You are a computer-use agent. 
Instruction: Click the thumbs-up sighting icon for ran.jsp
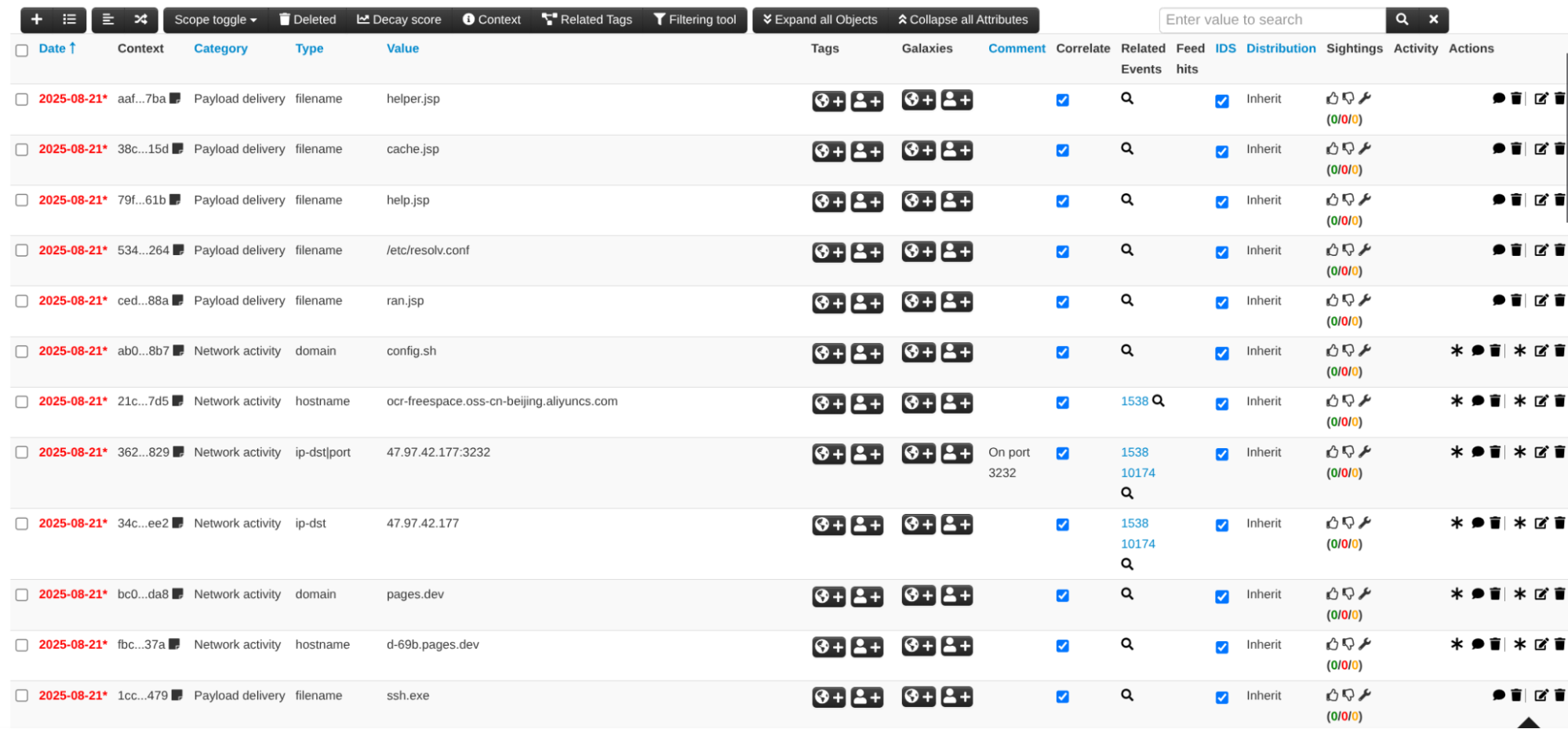point(1332,301)
